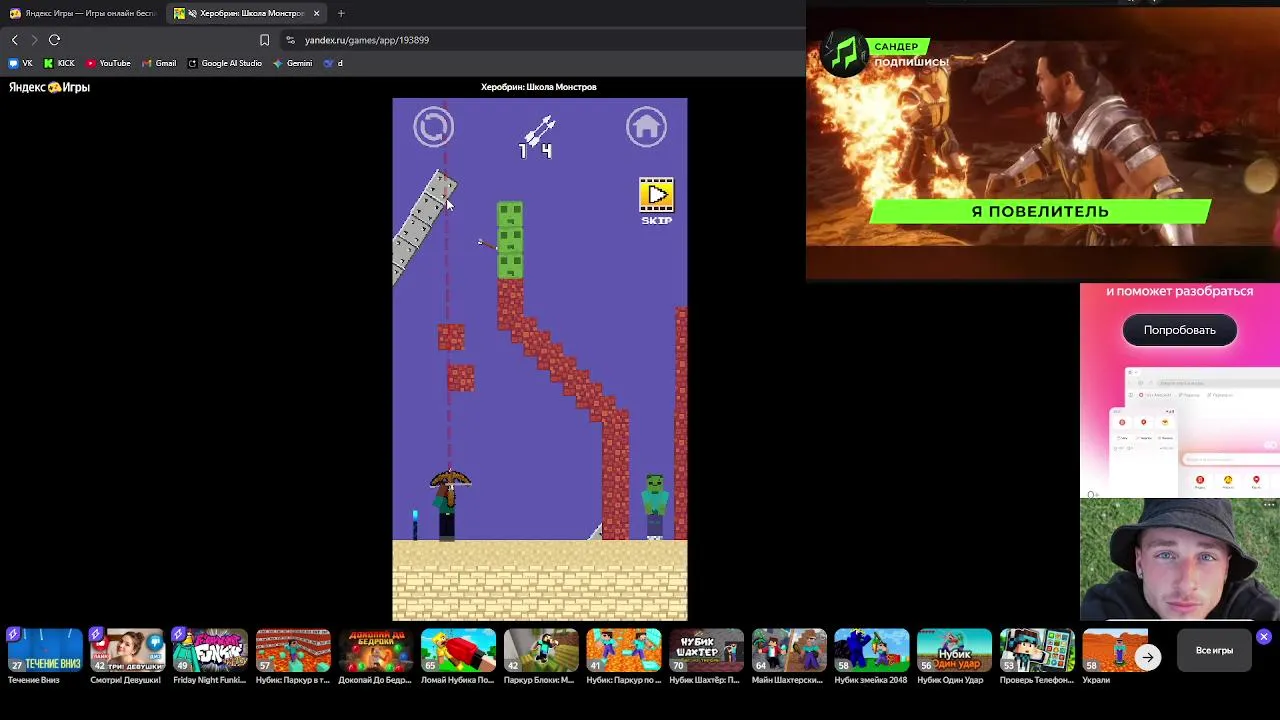Viewport: 1280px width, 720px height.
Task: Open YouTube bookmark
Action: pos(108,63)
